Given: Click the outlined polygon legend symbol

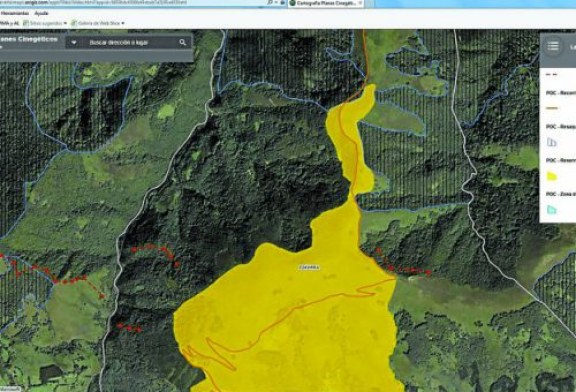Looking at the screenshot, I should point(552,143).
